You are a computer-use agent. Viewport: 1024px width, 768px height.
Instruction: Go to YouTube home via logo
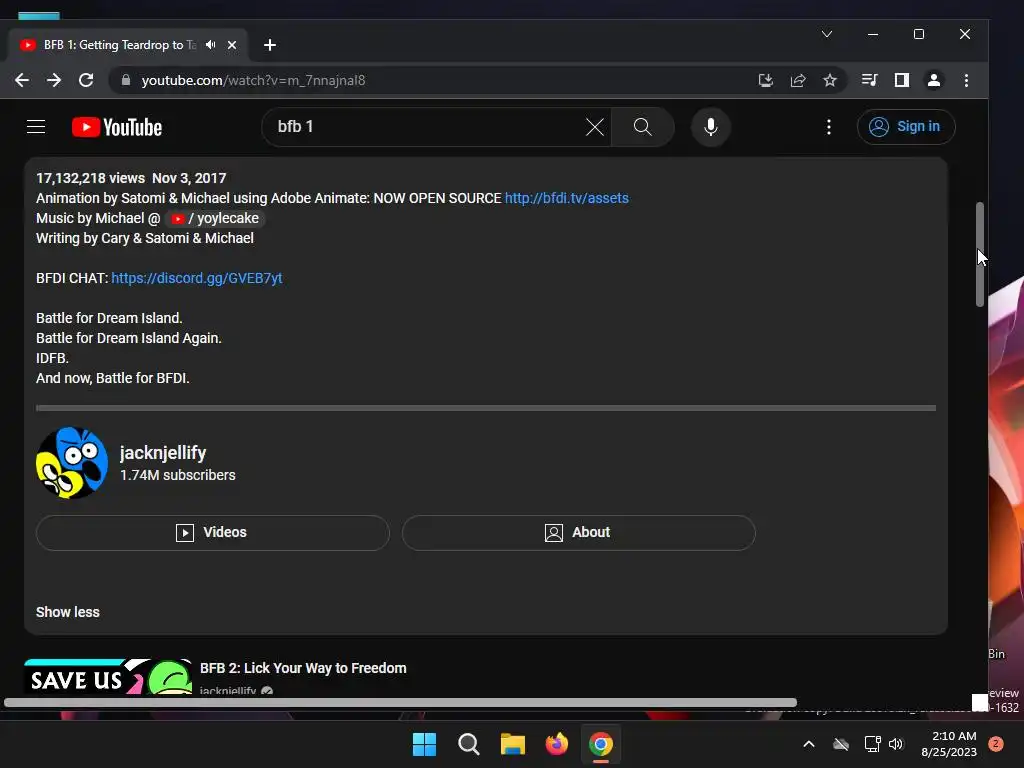coord(117,127)
